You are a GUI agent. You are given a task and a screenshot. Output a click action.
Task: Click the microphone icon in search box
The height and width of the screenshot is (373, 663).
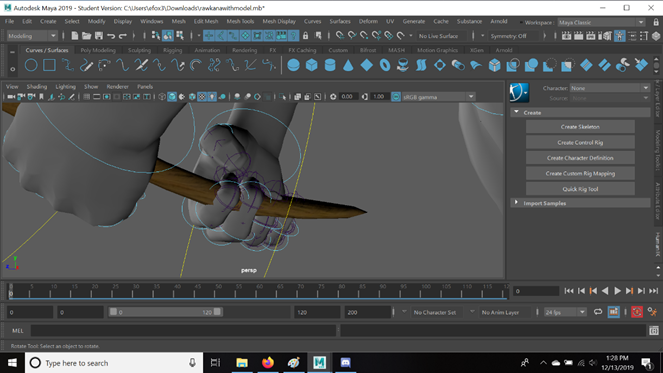click(192, 363)
